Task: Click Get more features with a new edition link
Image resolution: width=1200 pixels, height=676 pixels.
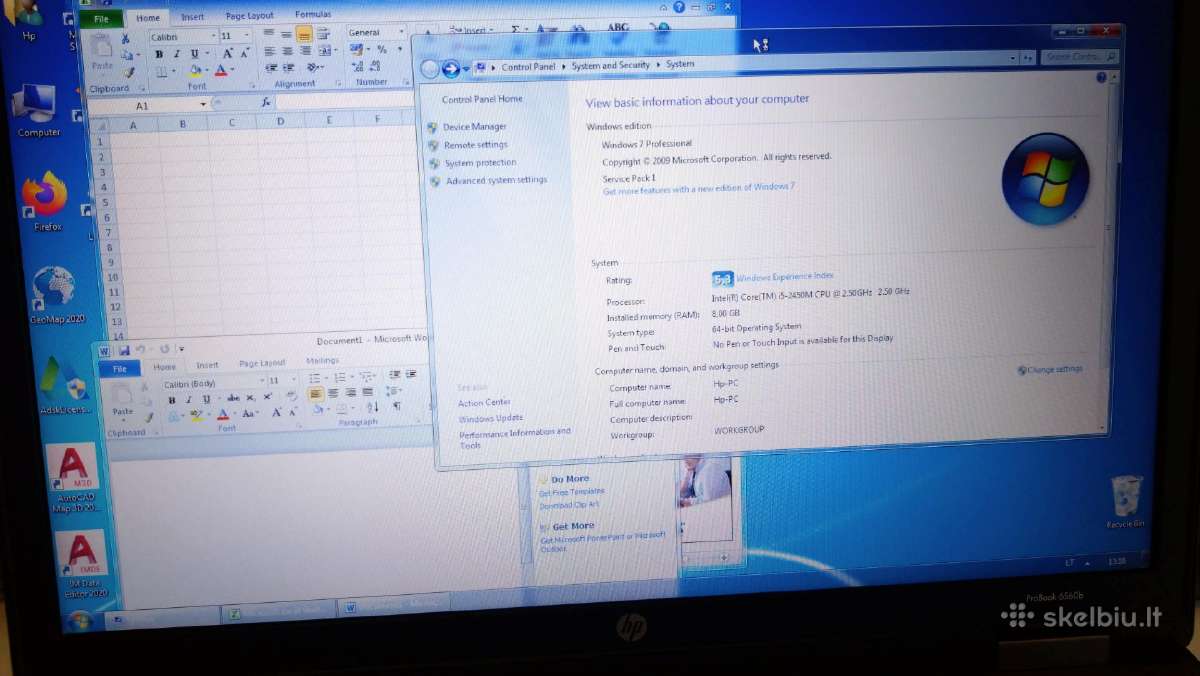Action: [x=699, y=188]
